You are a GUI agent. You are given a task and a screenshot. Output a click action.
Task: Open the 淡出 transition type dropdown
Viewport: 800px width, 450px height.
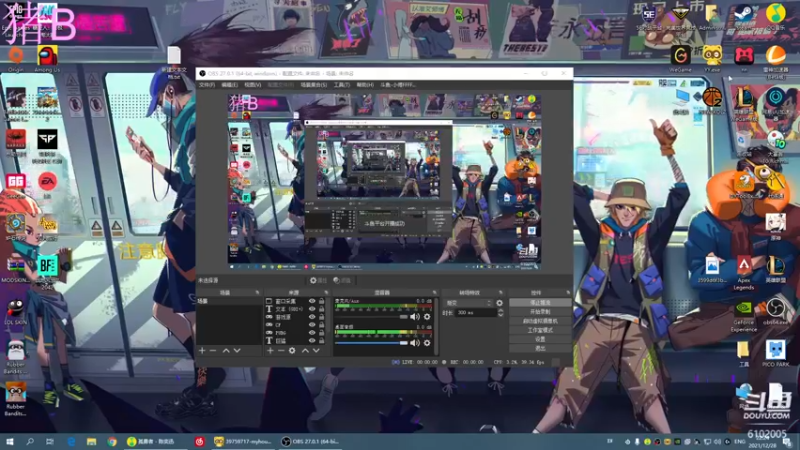click(468, 303)
